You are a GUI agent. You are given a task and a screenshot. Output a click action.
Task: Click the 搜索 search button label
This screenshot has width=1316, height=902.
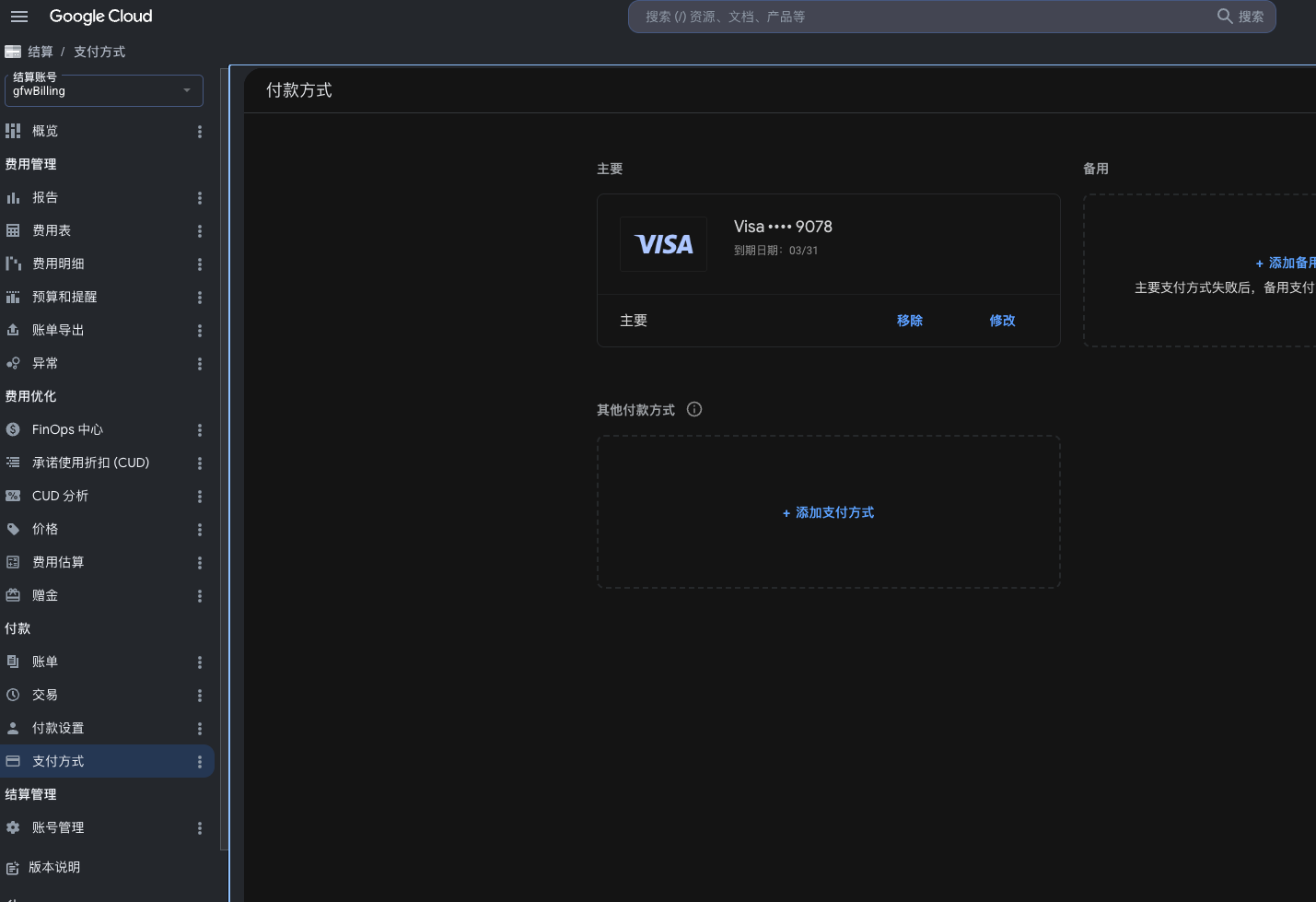tap(1251, 17)
